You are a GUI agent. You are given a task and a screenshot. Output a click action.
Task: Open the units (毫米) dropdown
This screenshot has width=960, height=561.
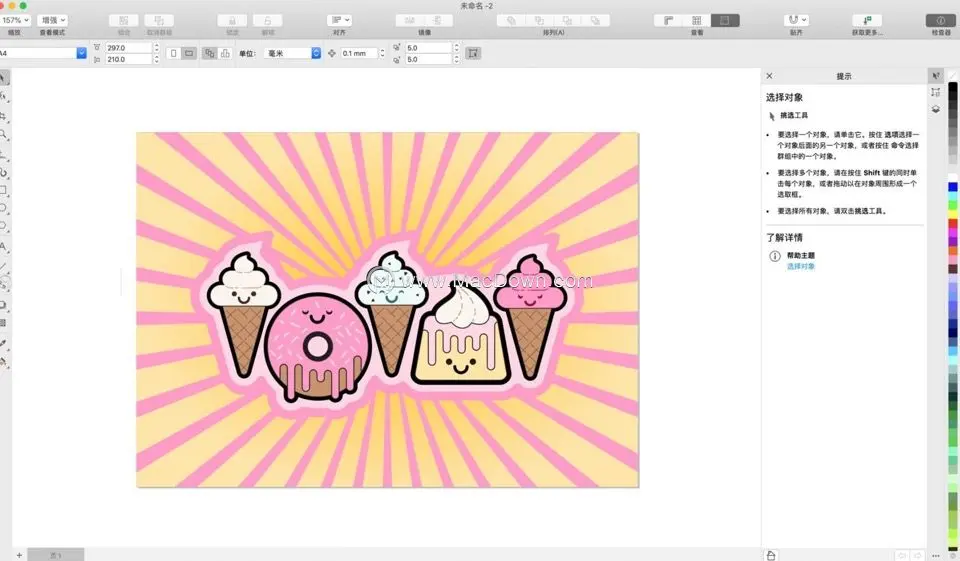(x=293, y=53)
